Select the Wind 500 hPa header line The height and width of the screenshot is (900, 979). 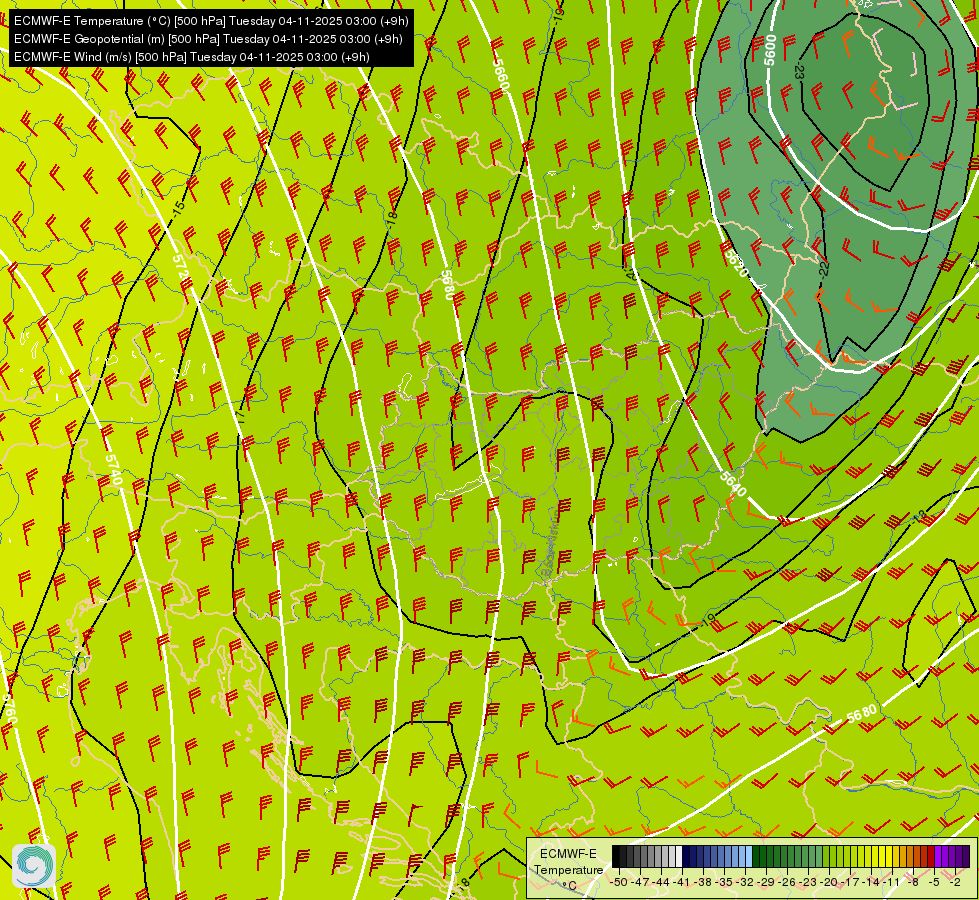point(192,57)
